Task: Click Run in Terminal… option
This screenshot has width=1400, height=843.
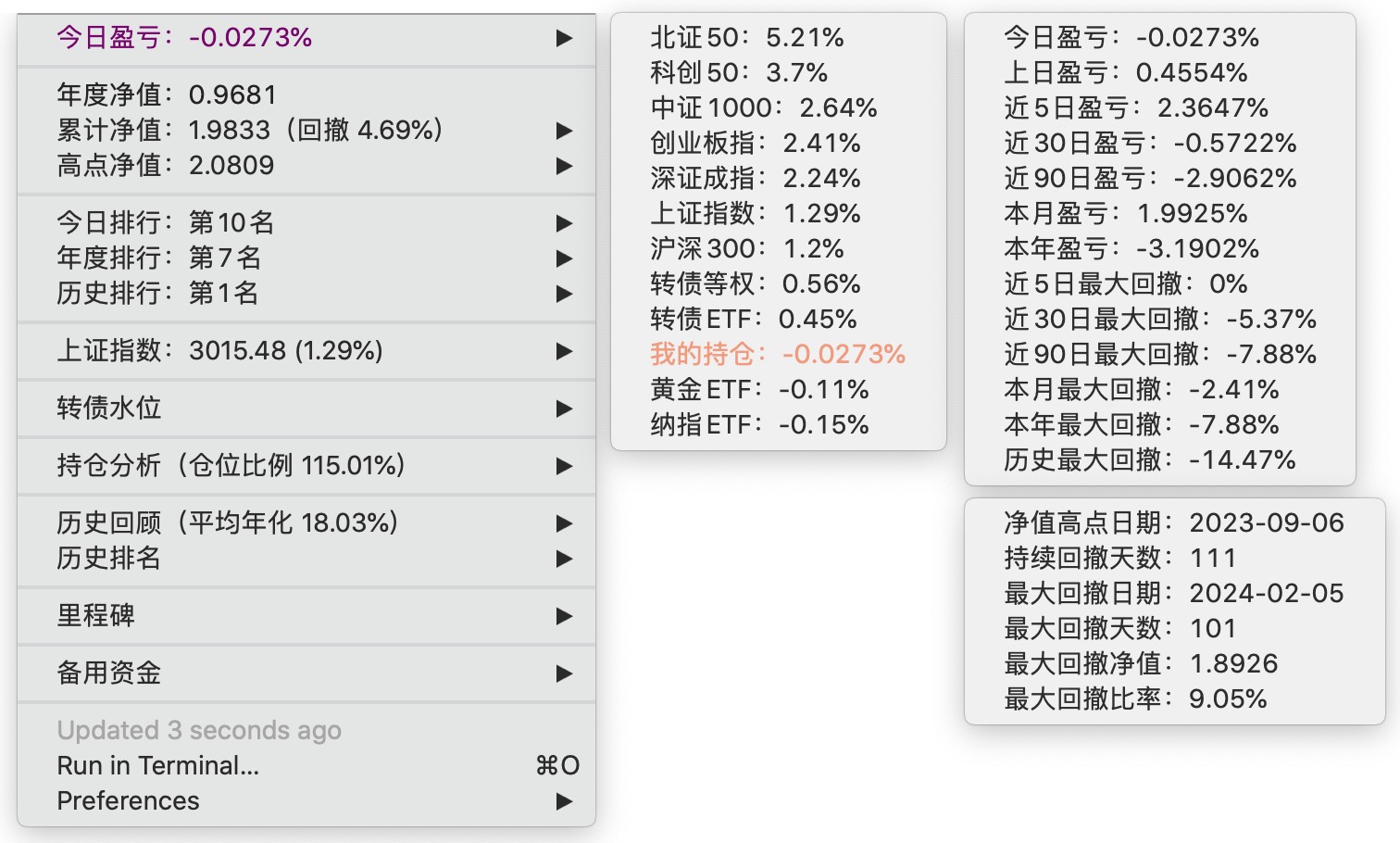Action: coord(158,766)
